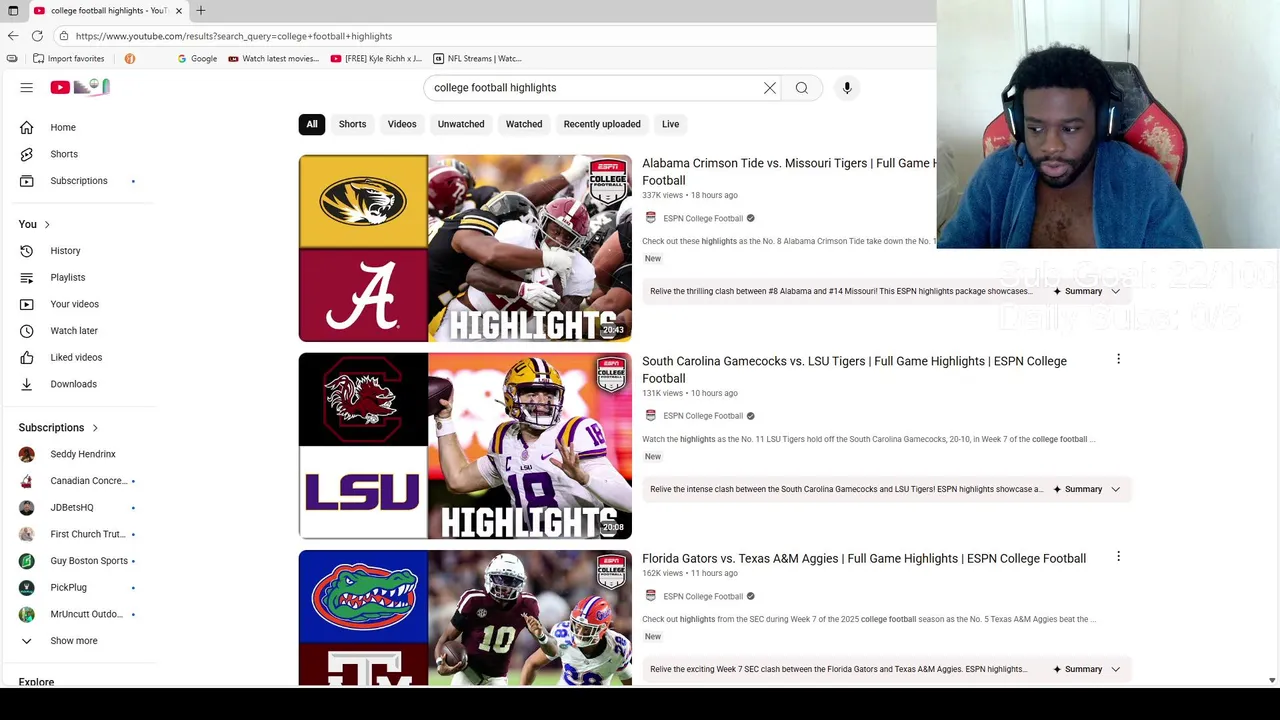Viewport: 1280px width, 720px height.
Task: Open Subscriptions in the sidebar
Action: tap(80, 181)
